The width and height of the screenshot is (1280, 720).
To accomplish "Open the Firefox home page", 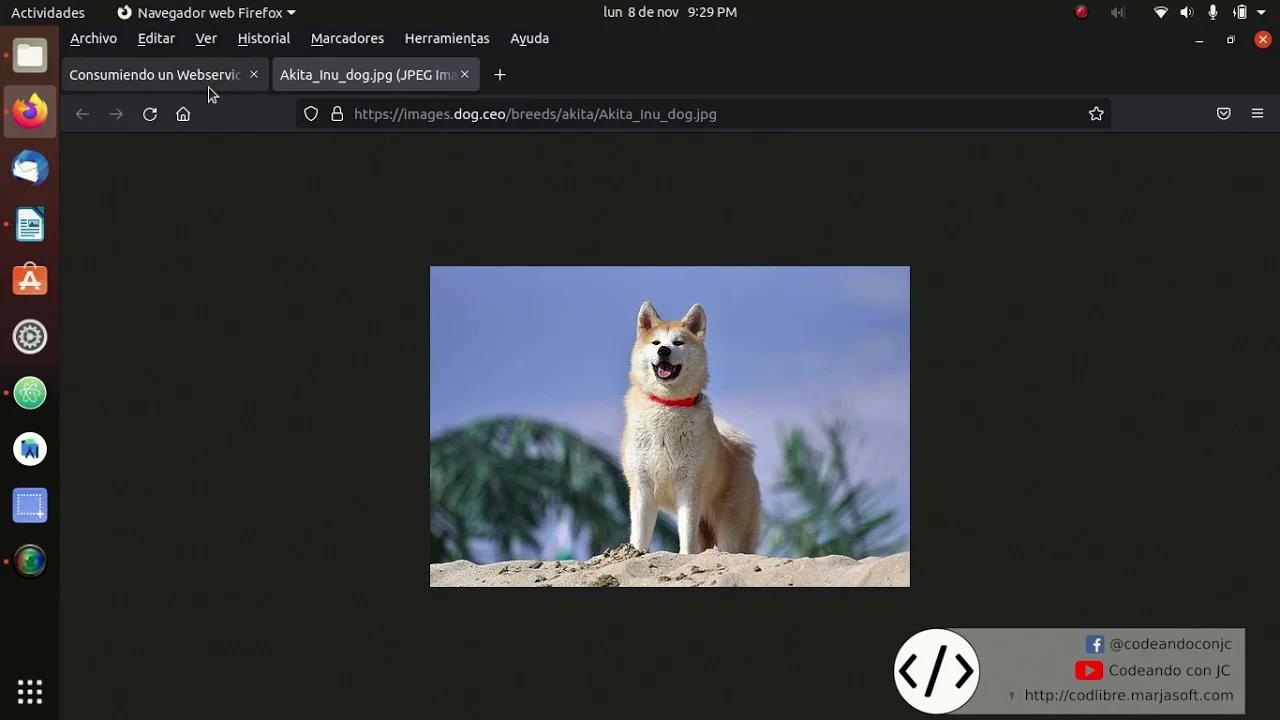I will (183, 114).
